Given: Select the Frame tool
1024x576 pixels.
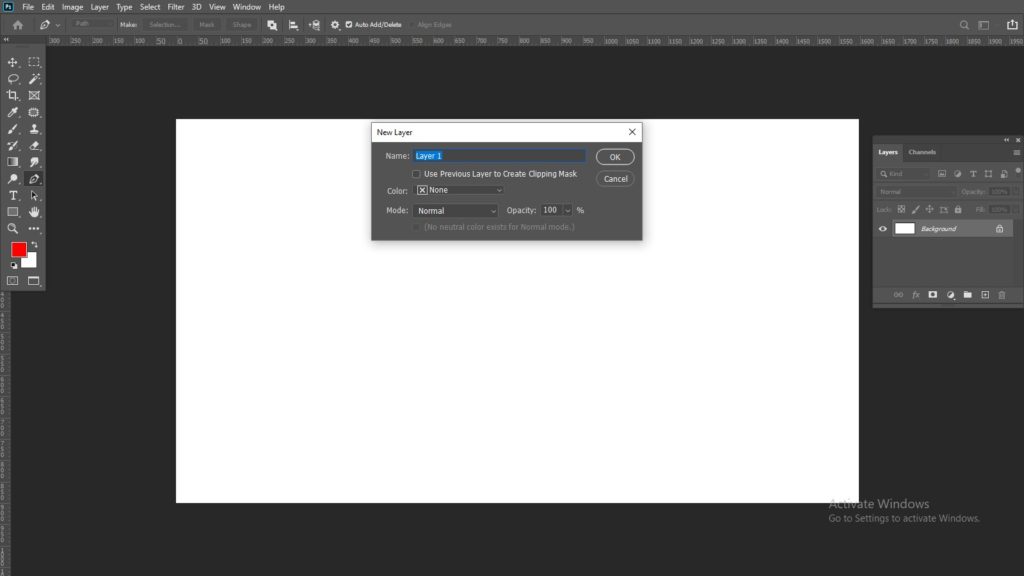Looking at the screenshot, I should 34,95.
